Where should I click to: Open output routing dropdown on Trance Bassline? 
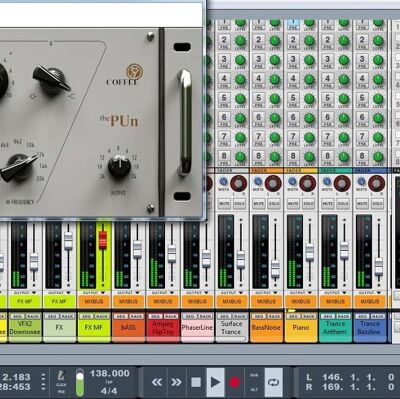click(379, 292)
